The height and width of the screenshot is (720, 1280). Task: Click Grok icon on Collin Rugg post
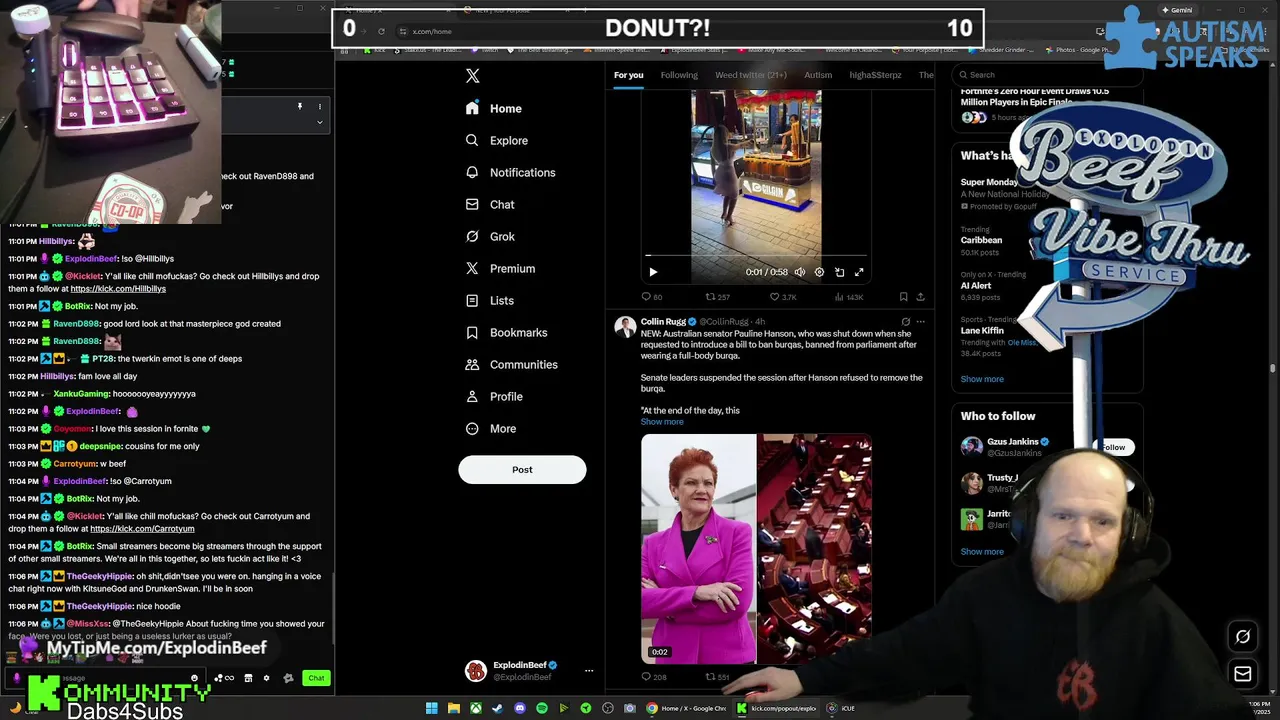(x=905, y=322)
